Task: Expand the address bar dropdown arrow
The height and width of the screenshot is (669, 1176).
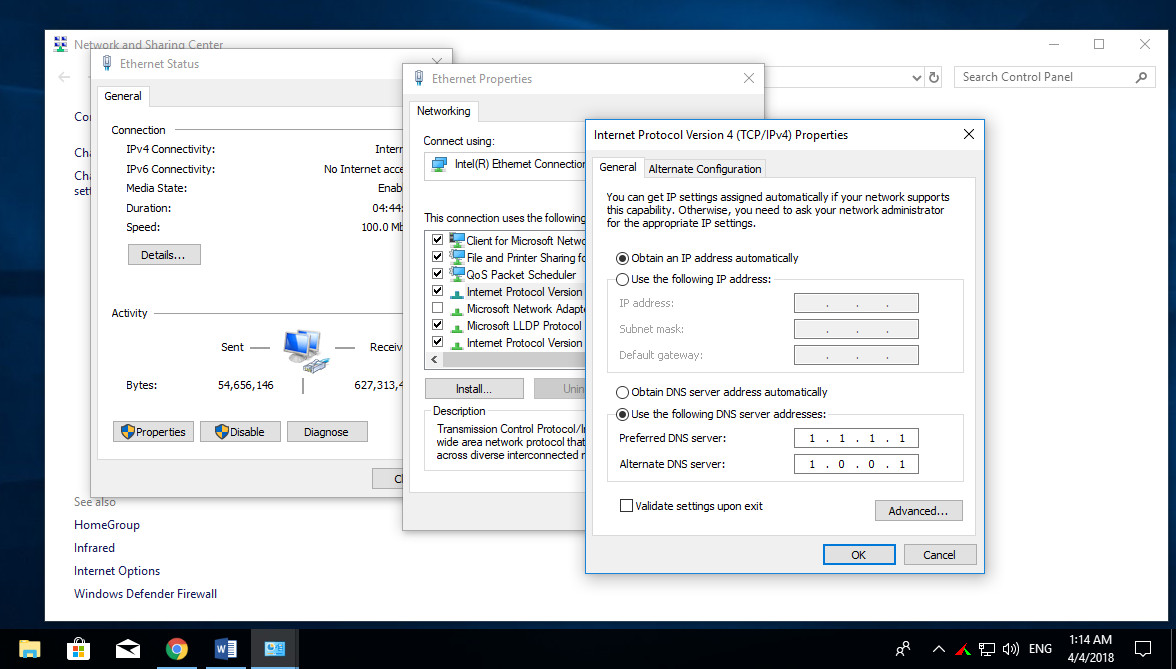Action: [x=916, y=77]
